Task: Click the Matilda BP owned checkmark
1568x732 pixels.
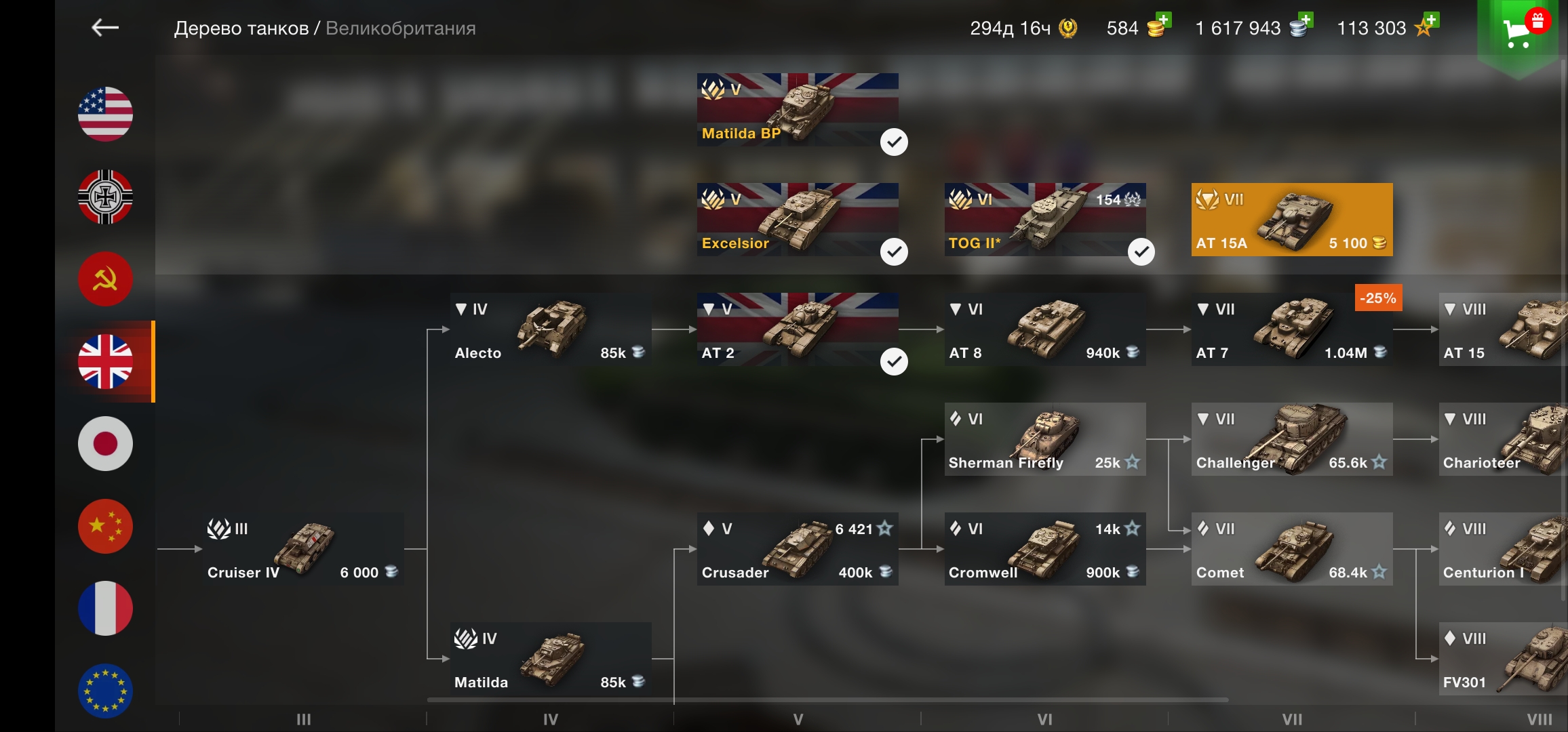Action: [x=894, y=142]
